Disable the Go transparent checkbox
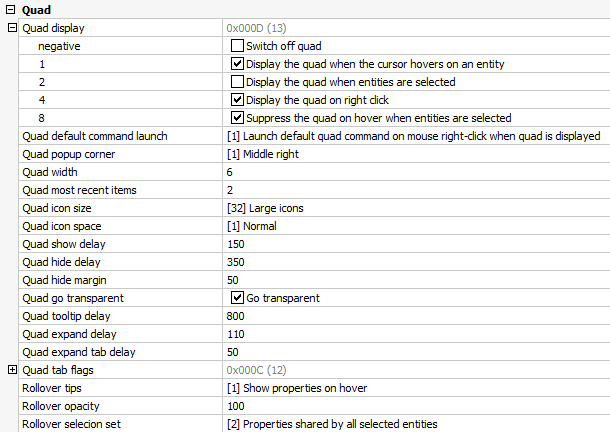Image resolution: width=610 pixels, height=432 pixels. 237,298
